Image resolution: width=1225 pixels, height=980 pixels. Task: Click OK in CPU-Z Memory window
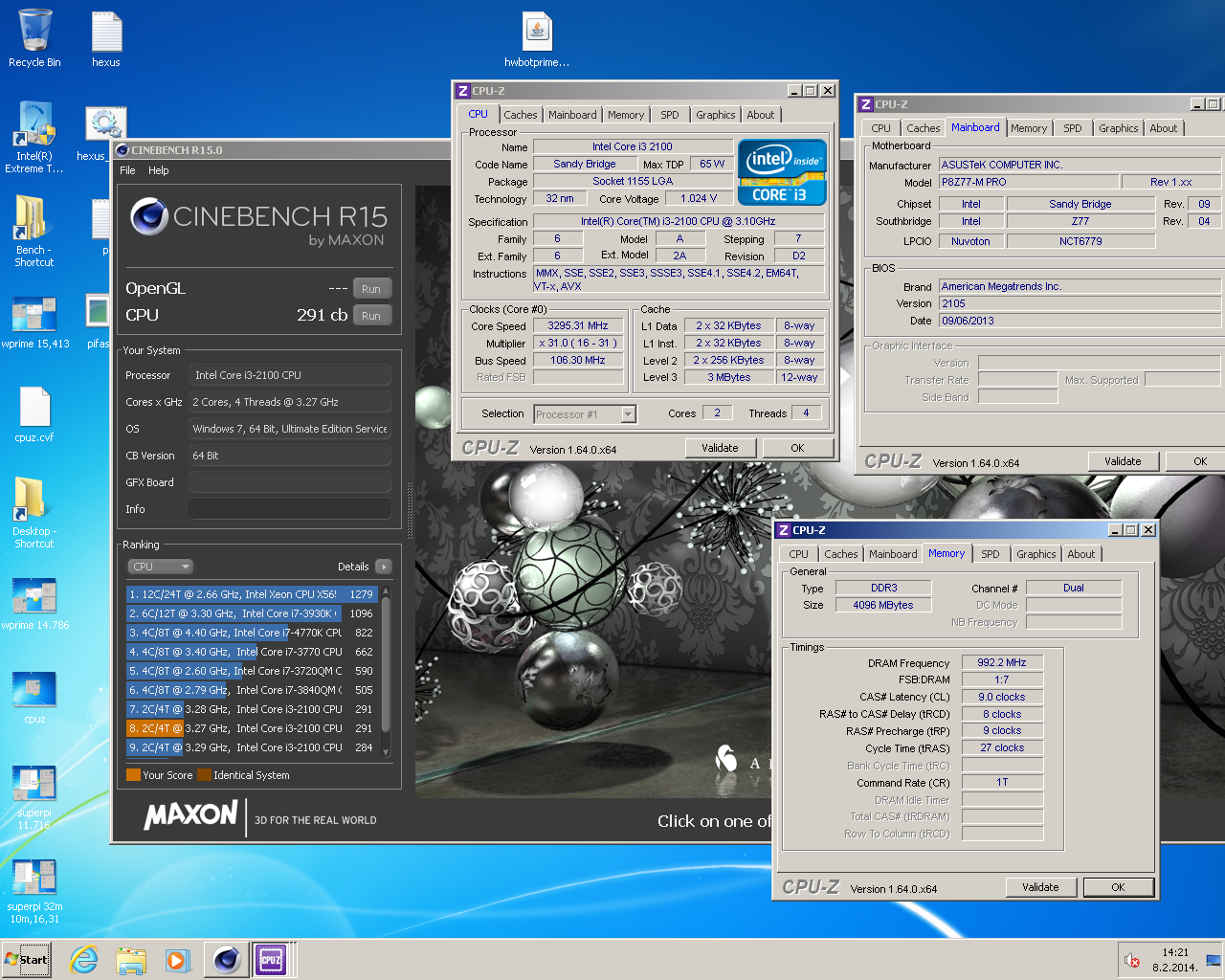[x=1118, y=887]
